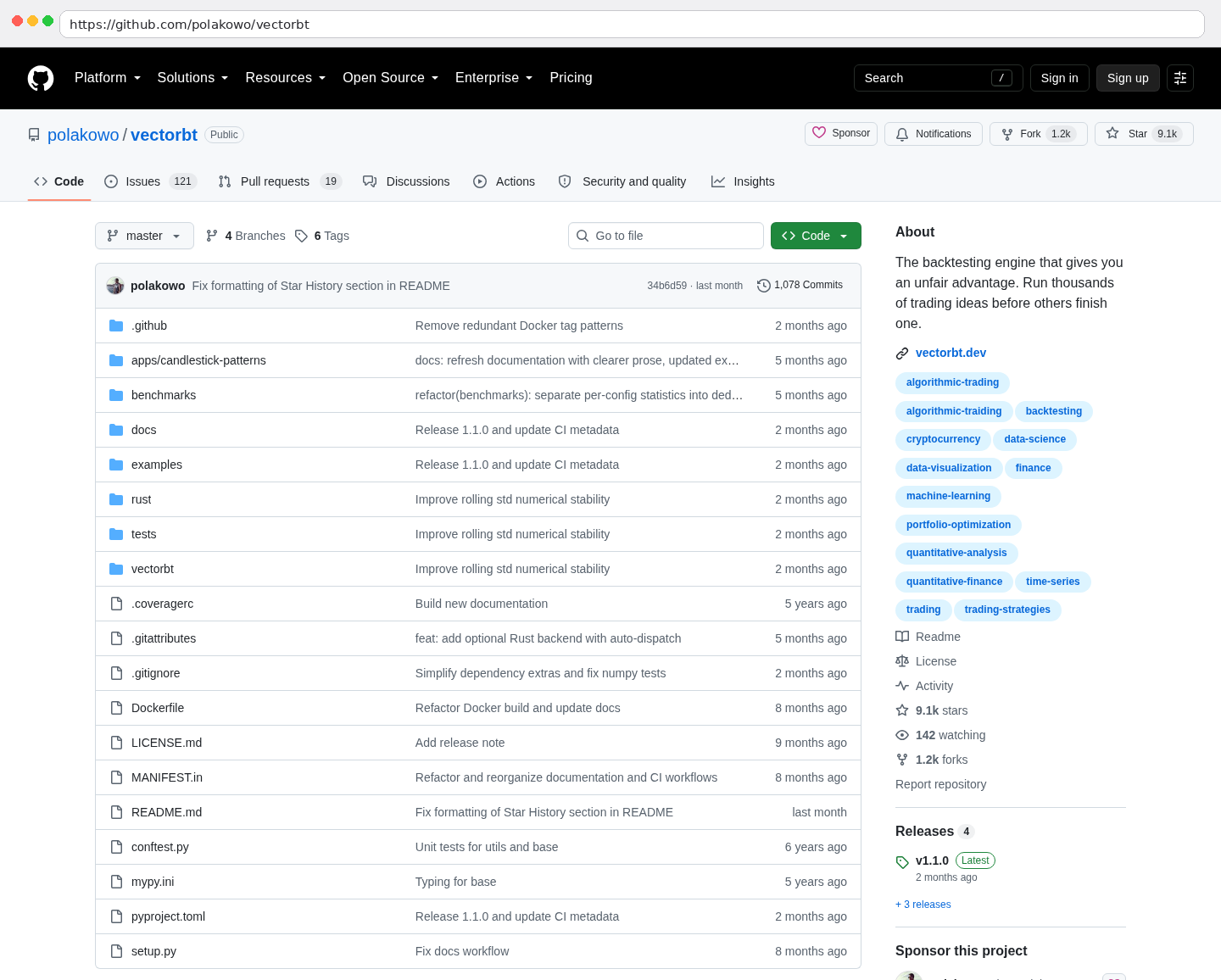Click the Sponsor heart icon

[x=819, y=133]
